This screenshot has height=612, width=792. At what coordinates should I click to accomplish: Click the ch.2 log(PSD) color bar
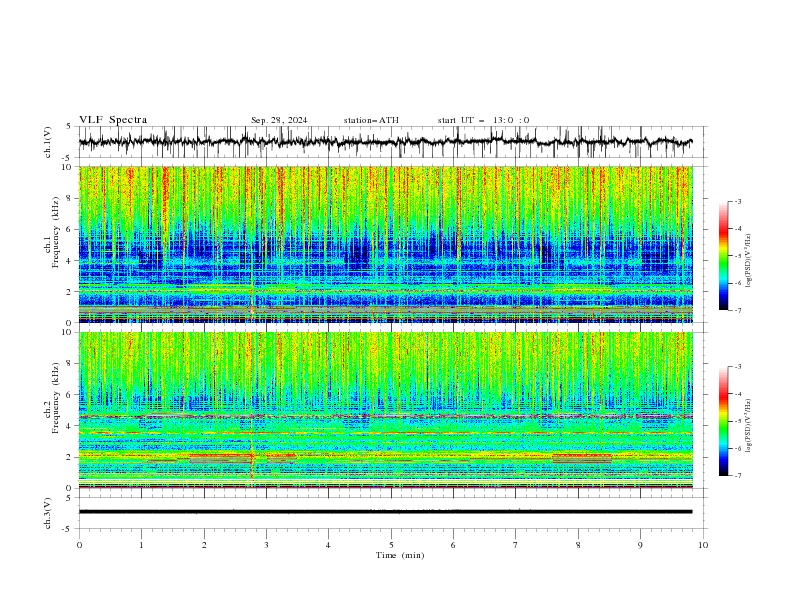(723, 421)
